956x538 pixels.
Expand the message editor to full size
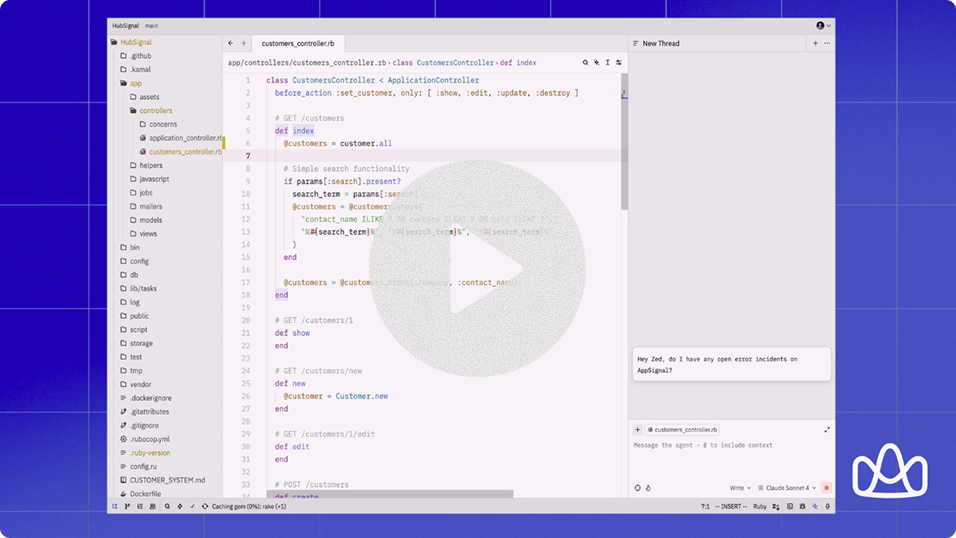[x=827, y=430]
